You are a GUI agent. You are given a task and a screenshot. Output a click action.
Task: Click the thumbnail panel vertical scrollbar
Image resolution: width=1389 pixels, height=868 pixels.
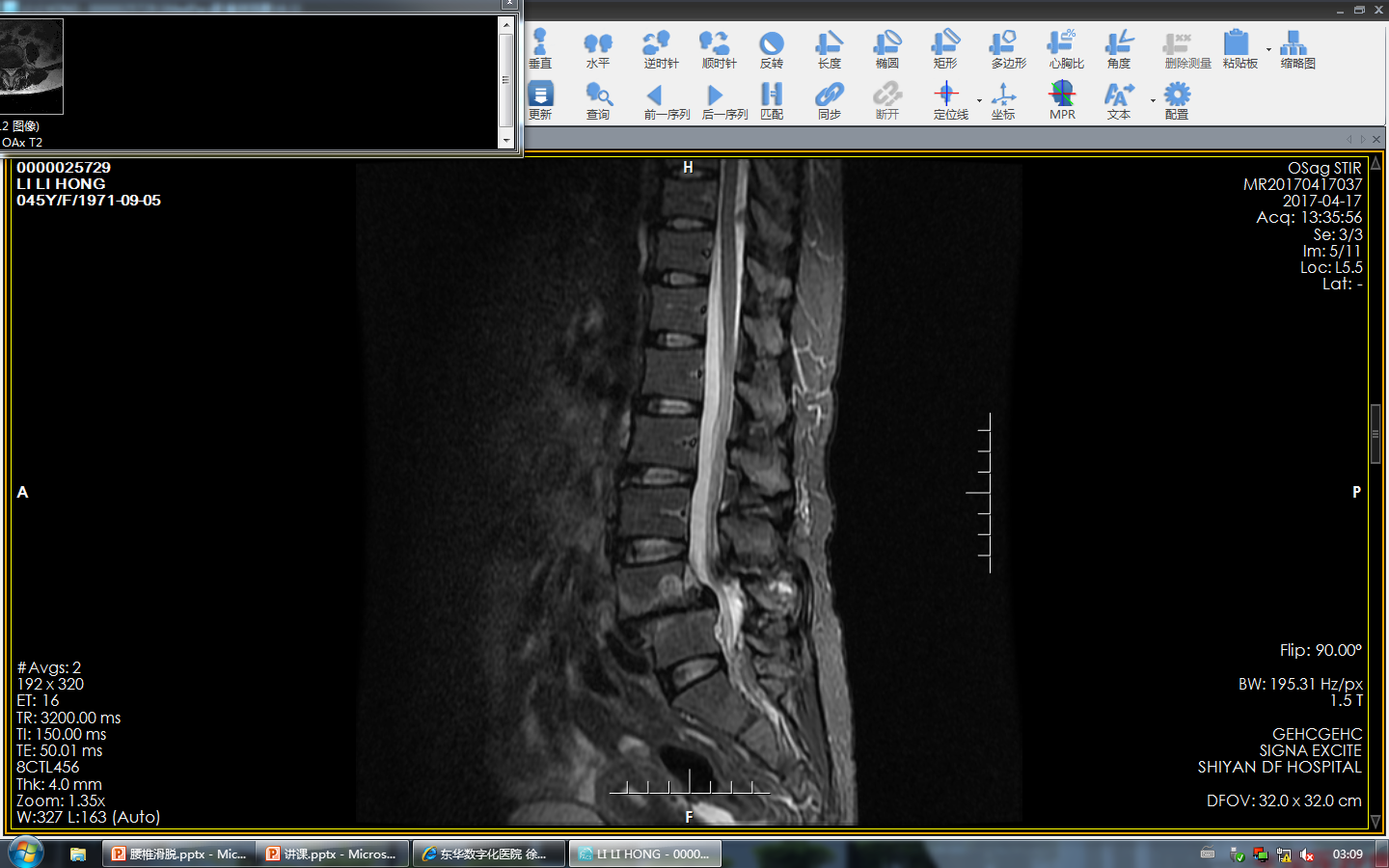click(x=506, y=82)
